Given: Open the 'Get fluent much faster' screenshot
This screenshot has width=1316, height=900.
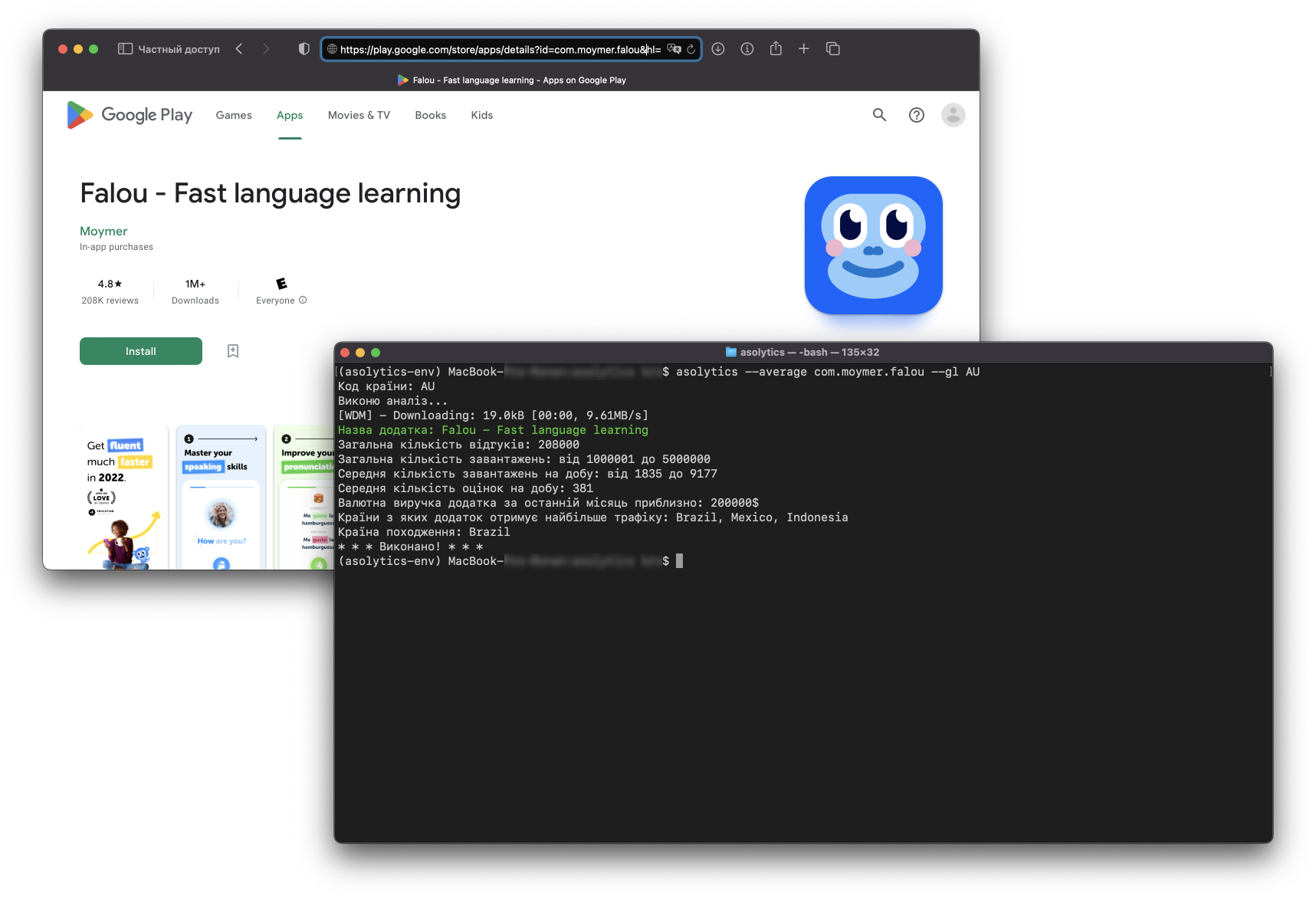Looking at the screenshot, I should pyautogui.click(x=123, y=498).
